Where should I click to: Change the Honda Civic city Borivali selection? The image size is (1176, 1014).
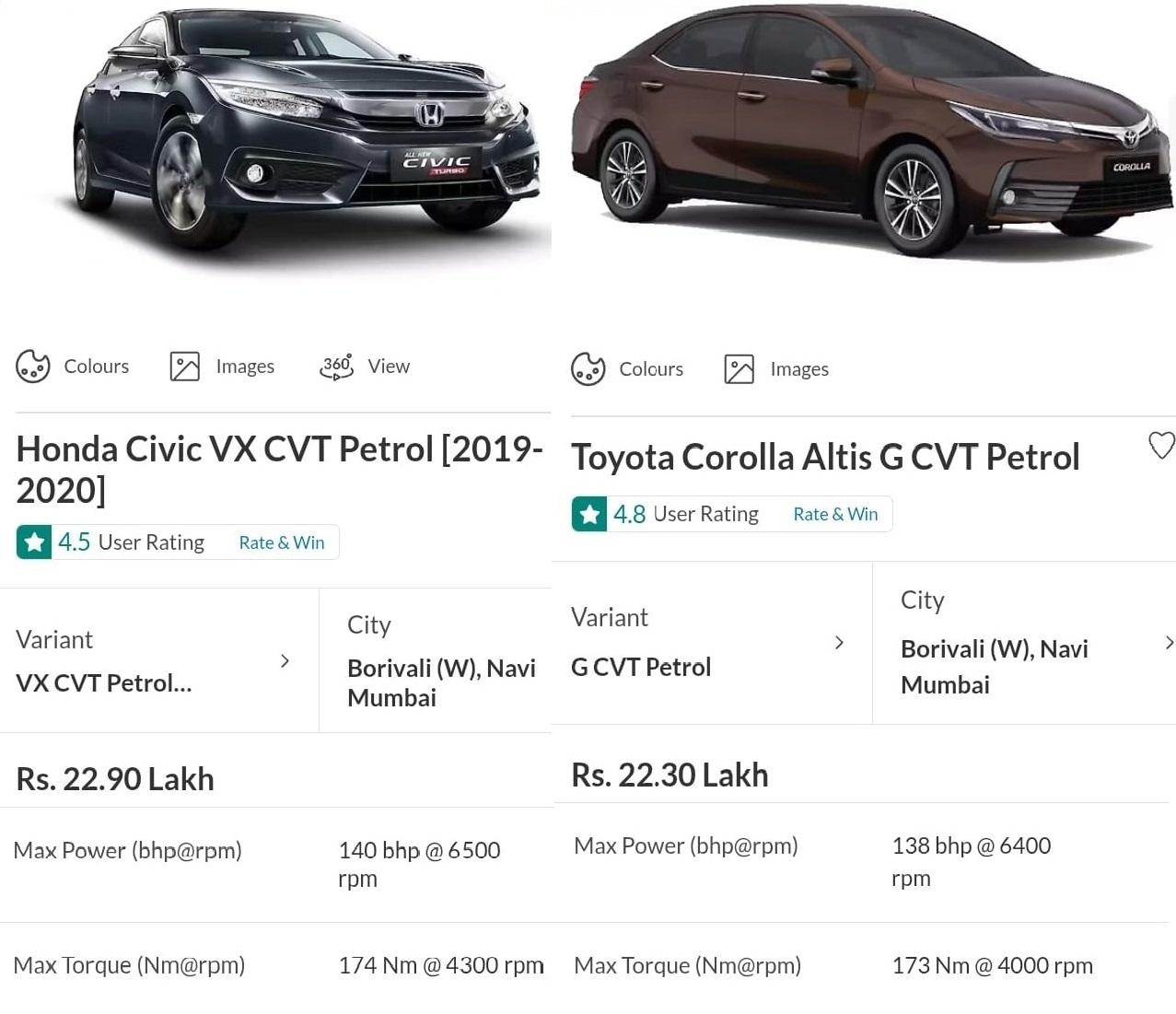[440, 682]
